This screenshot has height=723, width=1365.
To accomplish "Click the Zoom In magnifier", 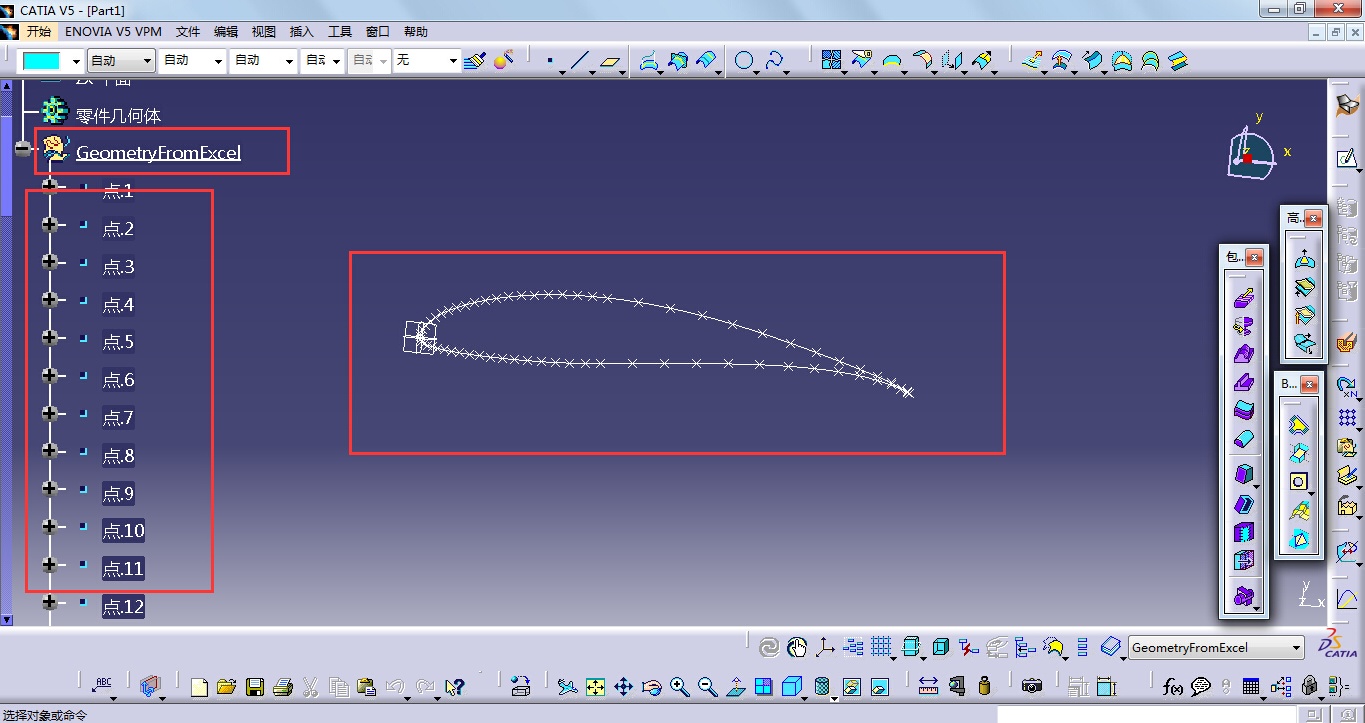I will pos(680,687).
